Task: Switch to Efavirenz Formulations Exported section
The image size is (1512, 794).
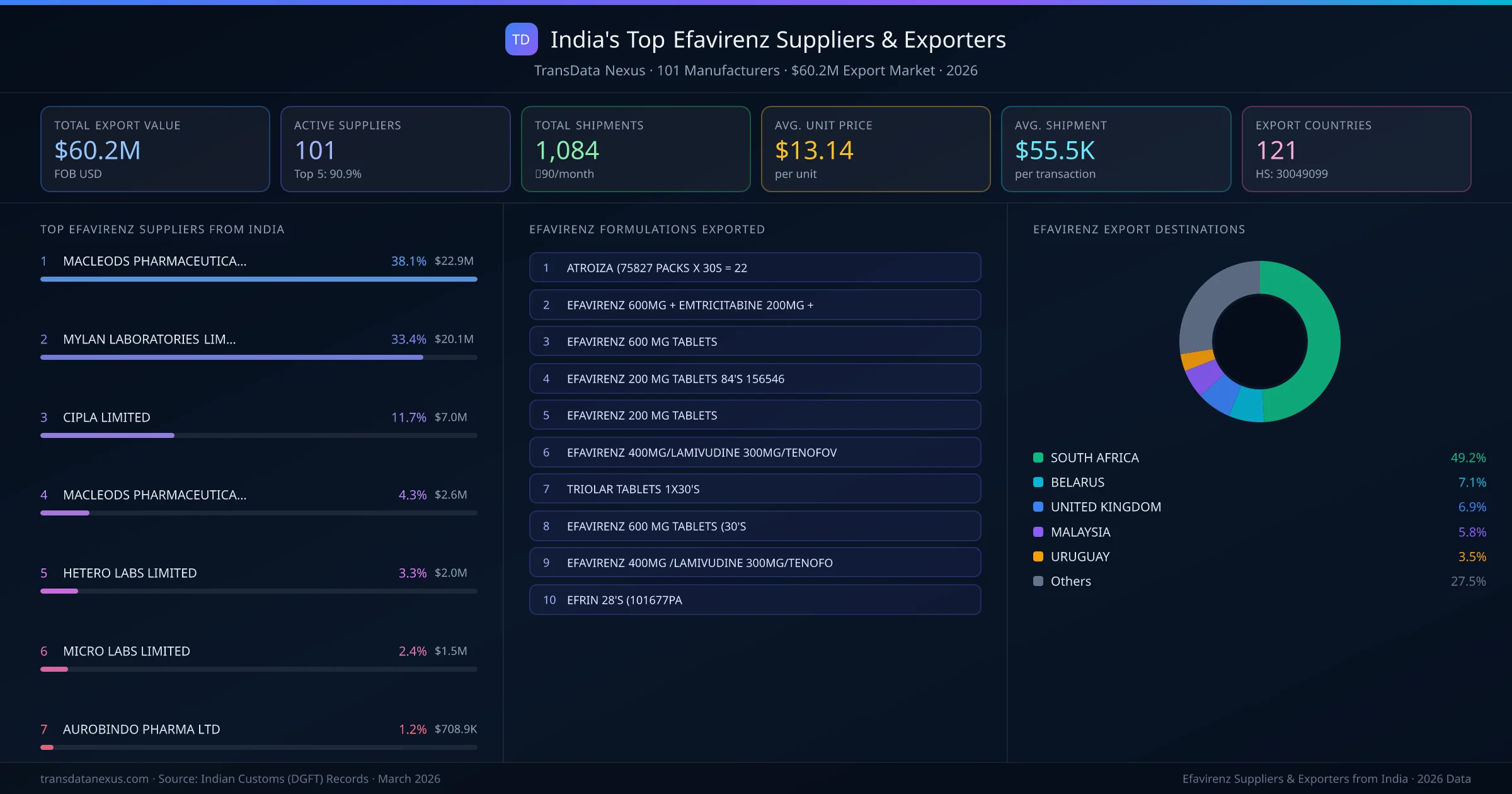Action: [x=647, y=229]
